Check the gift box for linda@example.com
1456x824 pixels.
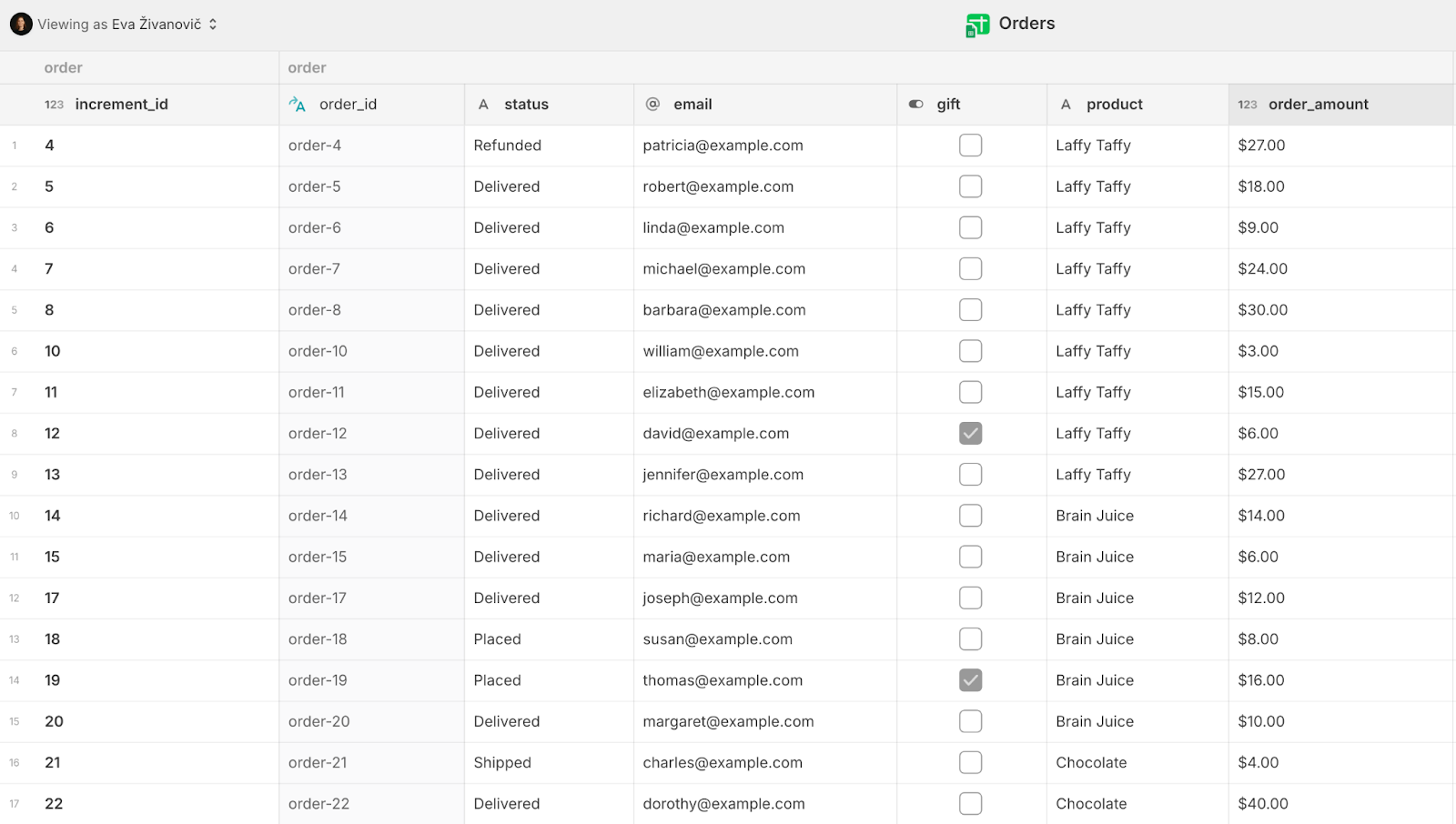[x=971, y=227]
